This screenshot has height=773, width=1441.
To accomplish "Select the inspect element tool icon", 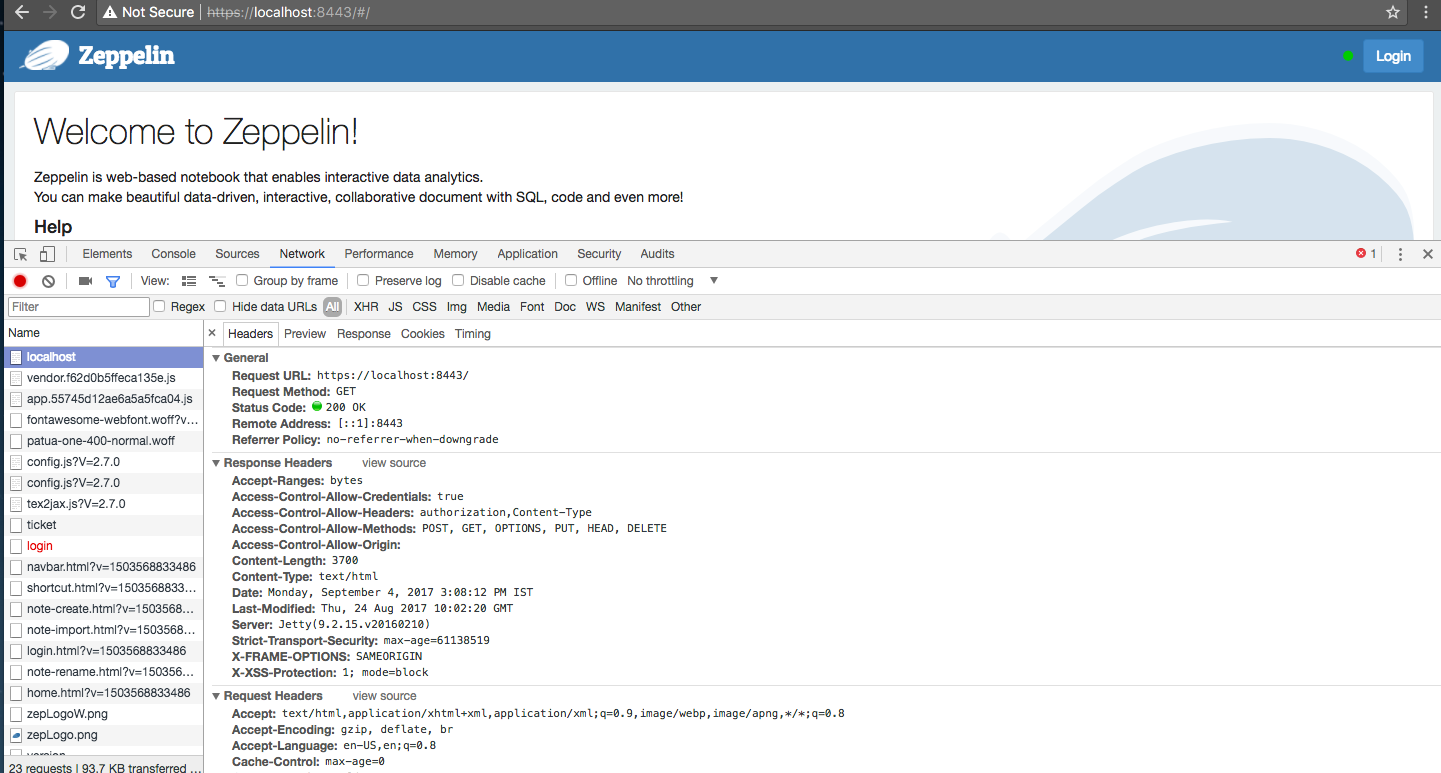I will (x=21, y=254).
